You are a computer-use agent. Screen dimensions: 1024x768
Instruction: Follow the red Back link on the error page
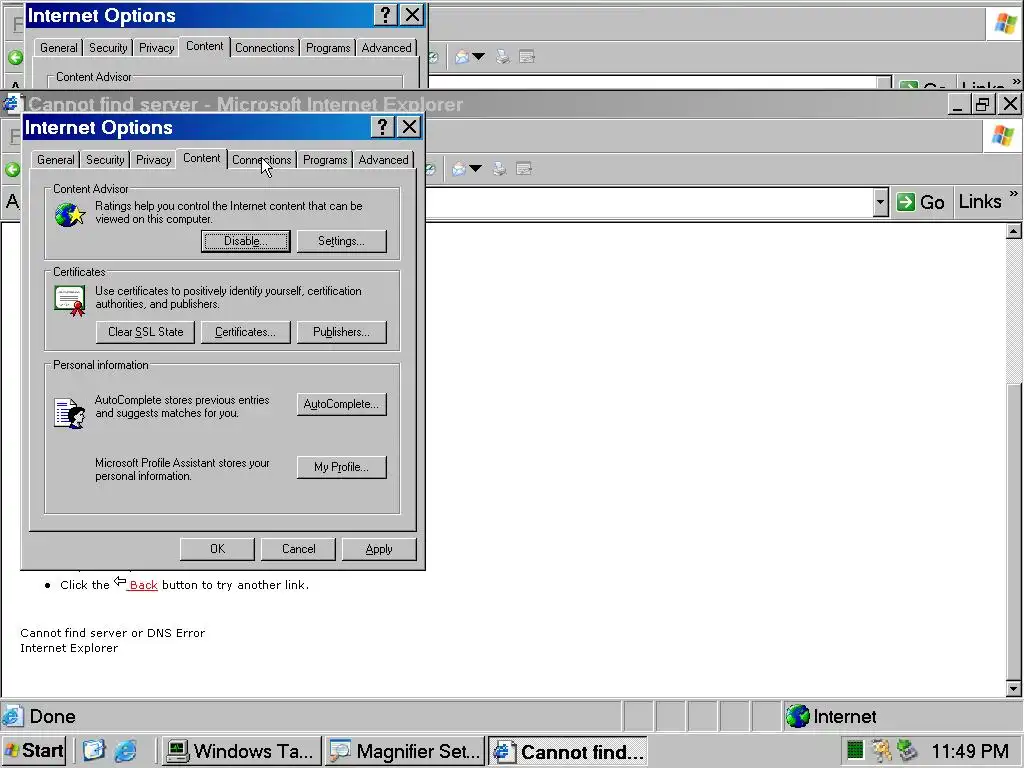[143, 585]
